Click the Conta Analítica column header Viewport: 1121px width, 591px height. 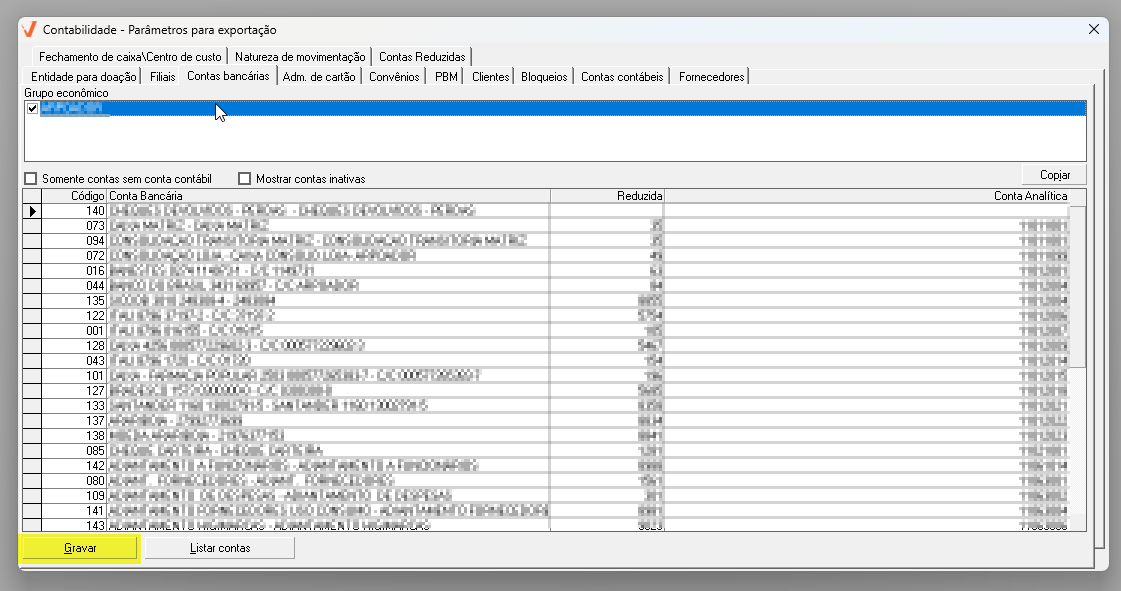coord(867,196)
